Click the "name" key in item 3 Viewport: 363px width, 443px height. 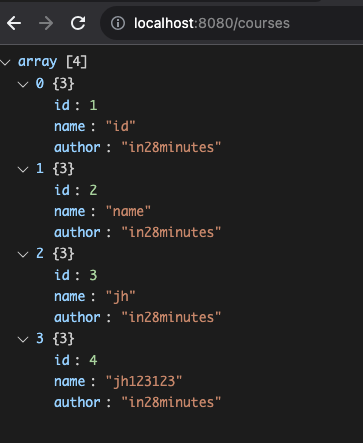pyautogui.click(x=70, y=381)
